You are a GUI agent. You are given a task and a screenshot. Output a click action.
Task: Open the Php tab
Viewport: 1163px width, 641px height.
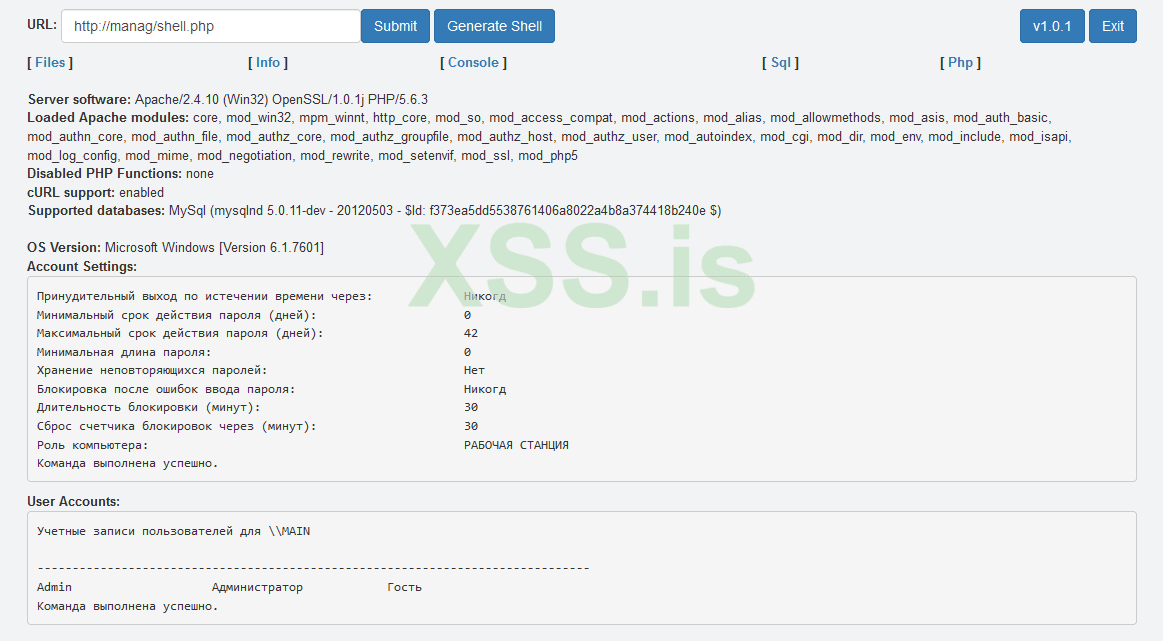(960, 62)
